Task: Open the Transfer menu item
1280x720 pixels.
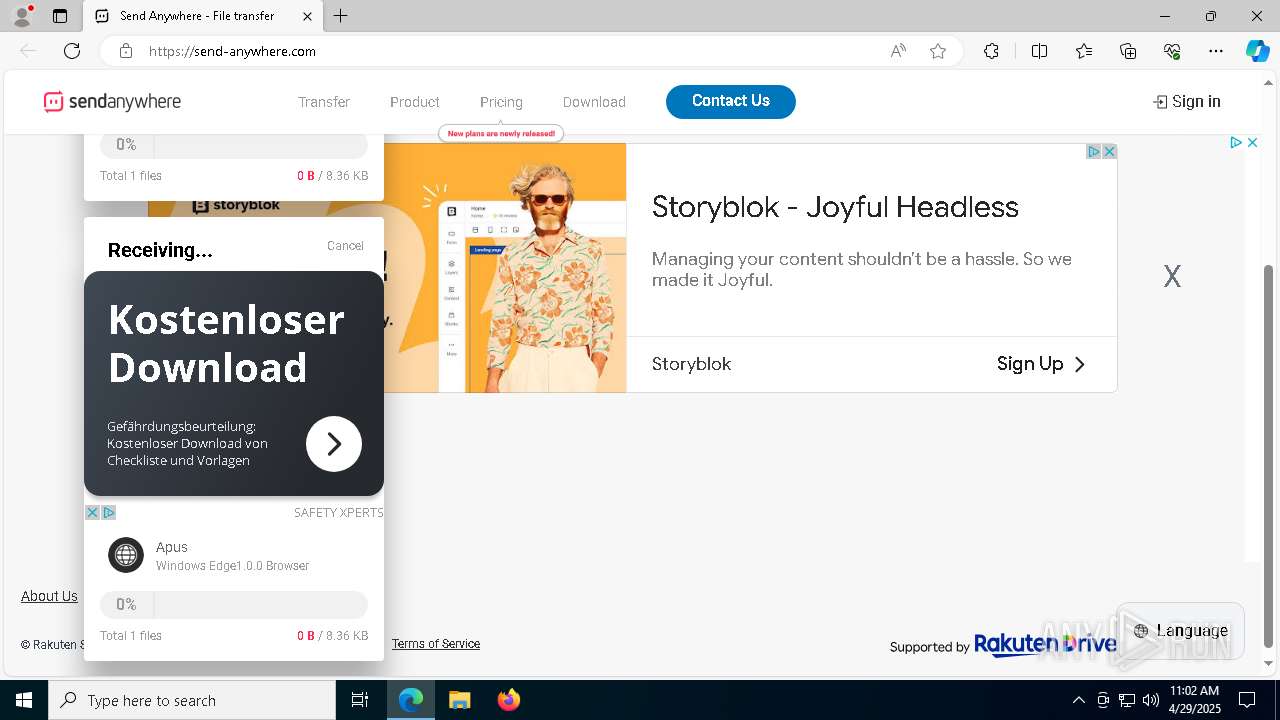Action: (x=324, y=102)
